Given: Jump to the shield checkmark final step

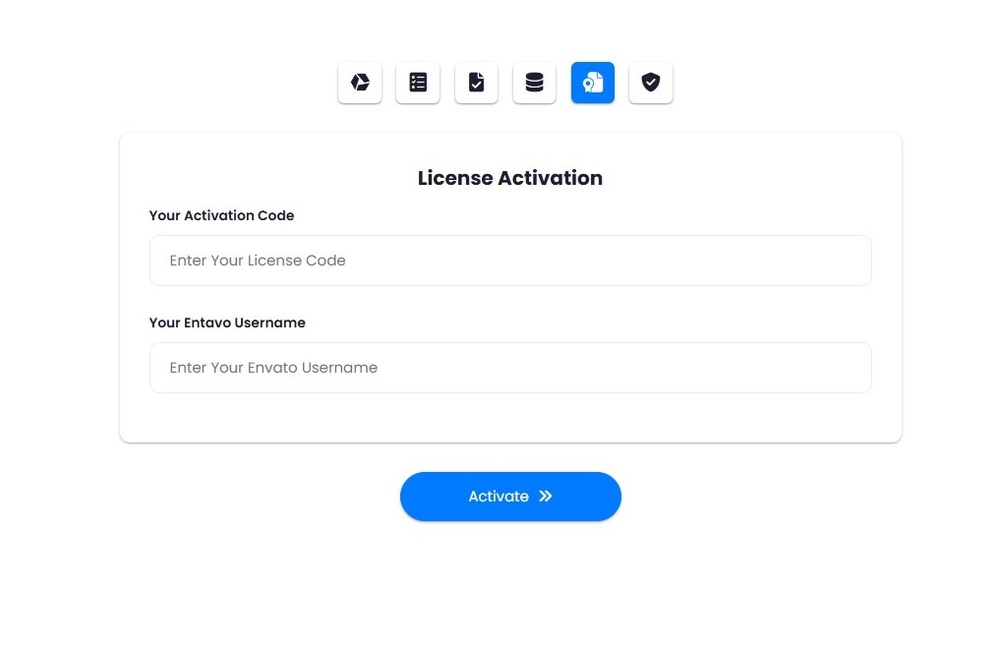Looking at the screenshot, I should (x=651, y=82).
